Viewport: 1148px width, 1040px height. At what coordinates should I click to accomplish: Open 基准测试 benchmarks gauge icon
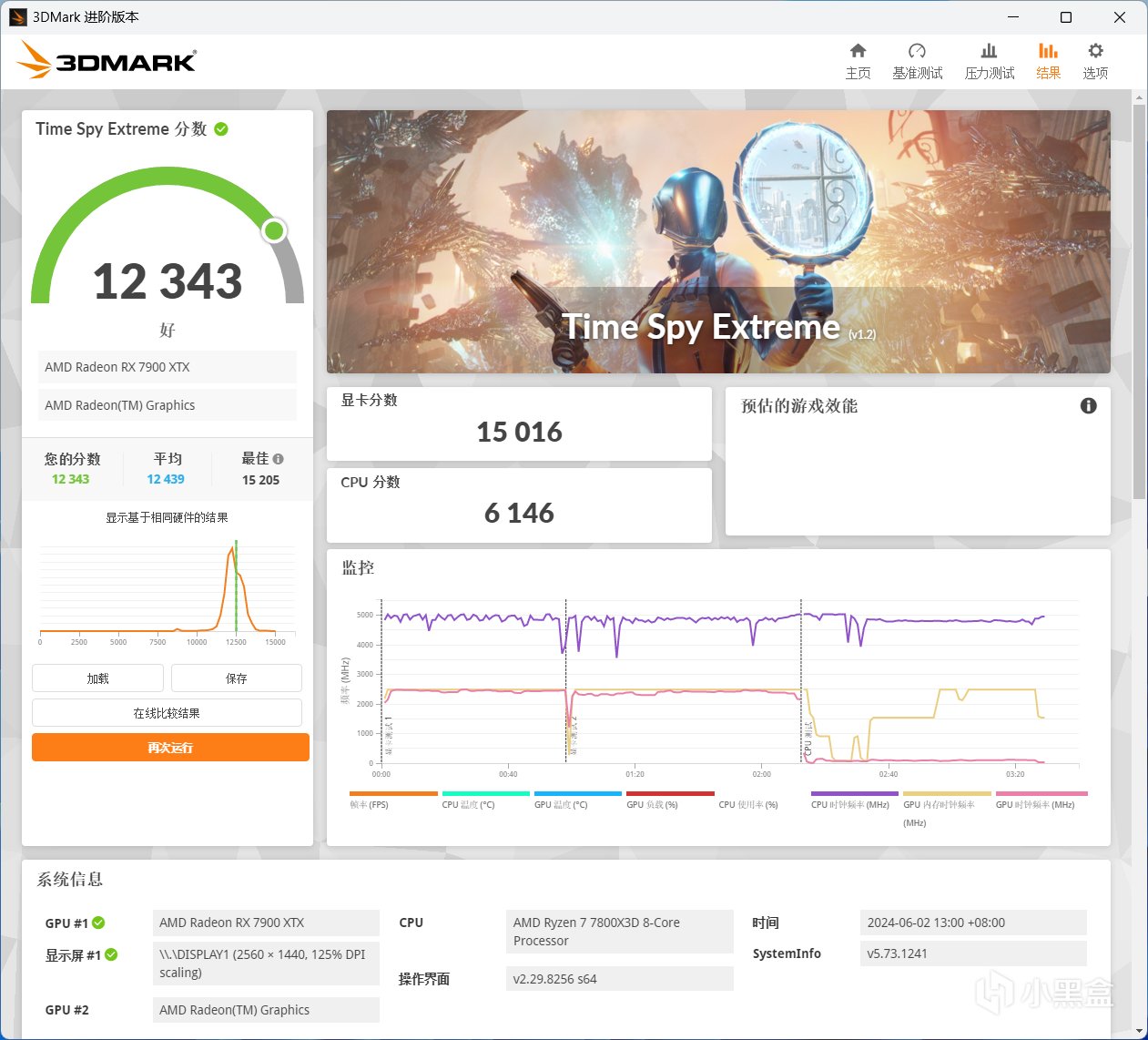point(917,51)
